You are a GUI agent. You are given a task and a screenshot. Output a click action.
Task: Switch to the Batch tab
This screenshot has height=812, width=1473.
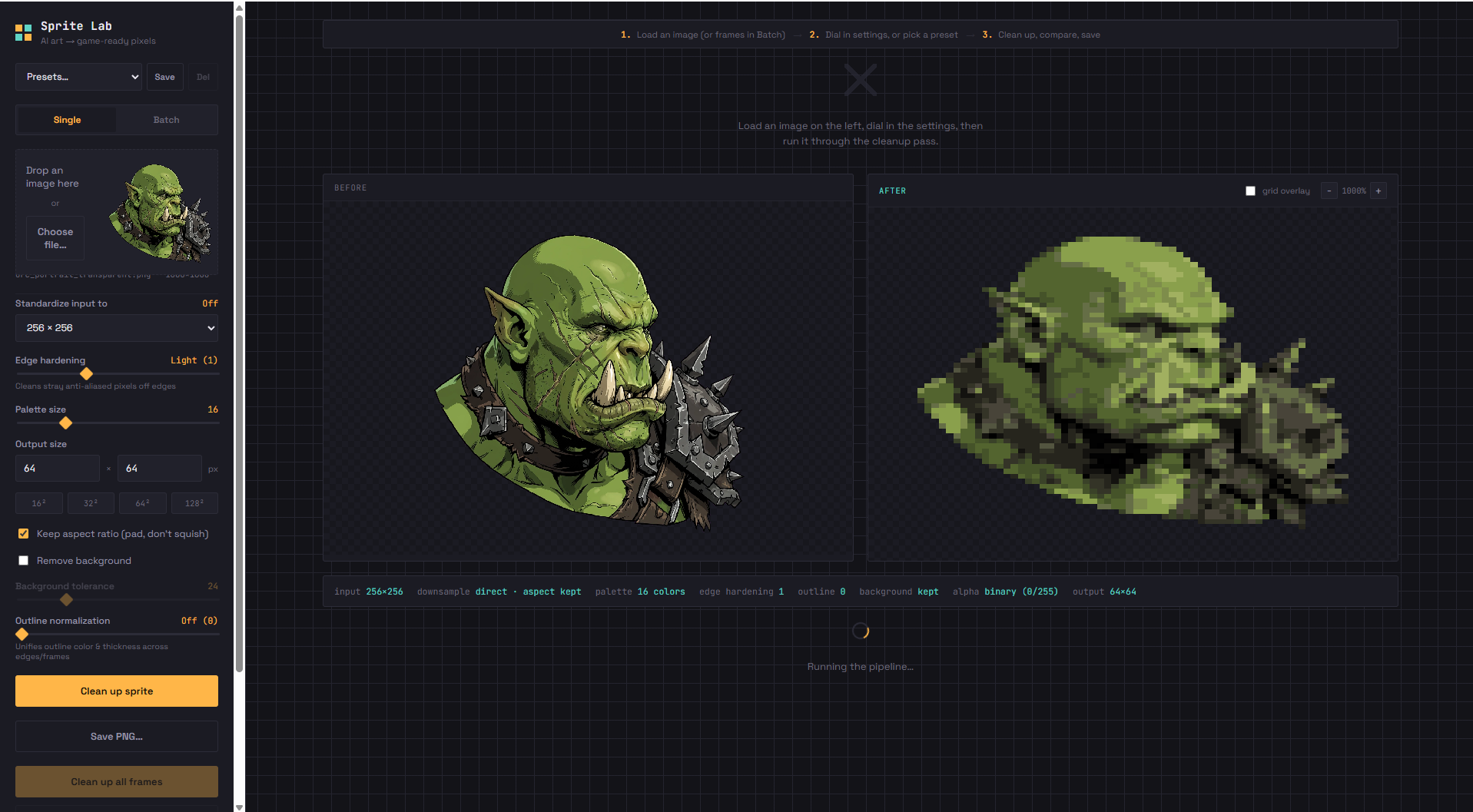pyautogui.click(x=167, y=120)
